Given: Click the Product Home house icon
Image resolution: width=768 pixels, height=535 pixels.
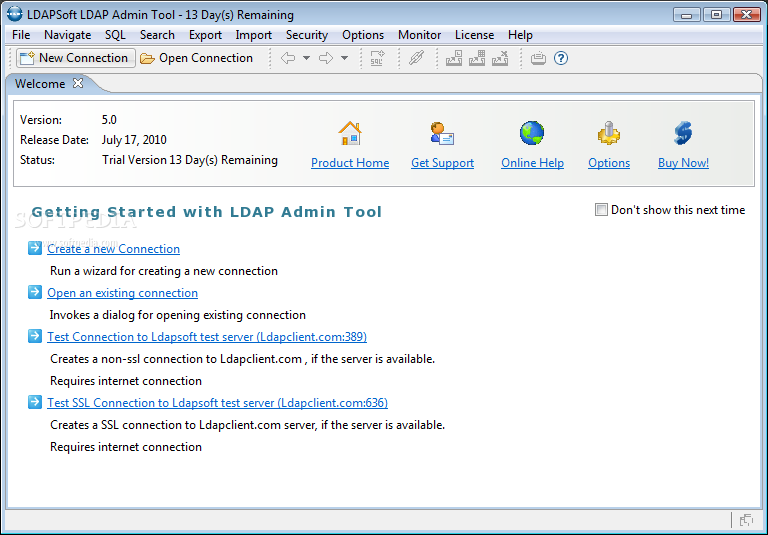Looking at the screenshot, I should point(350,133).
